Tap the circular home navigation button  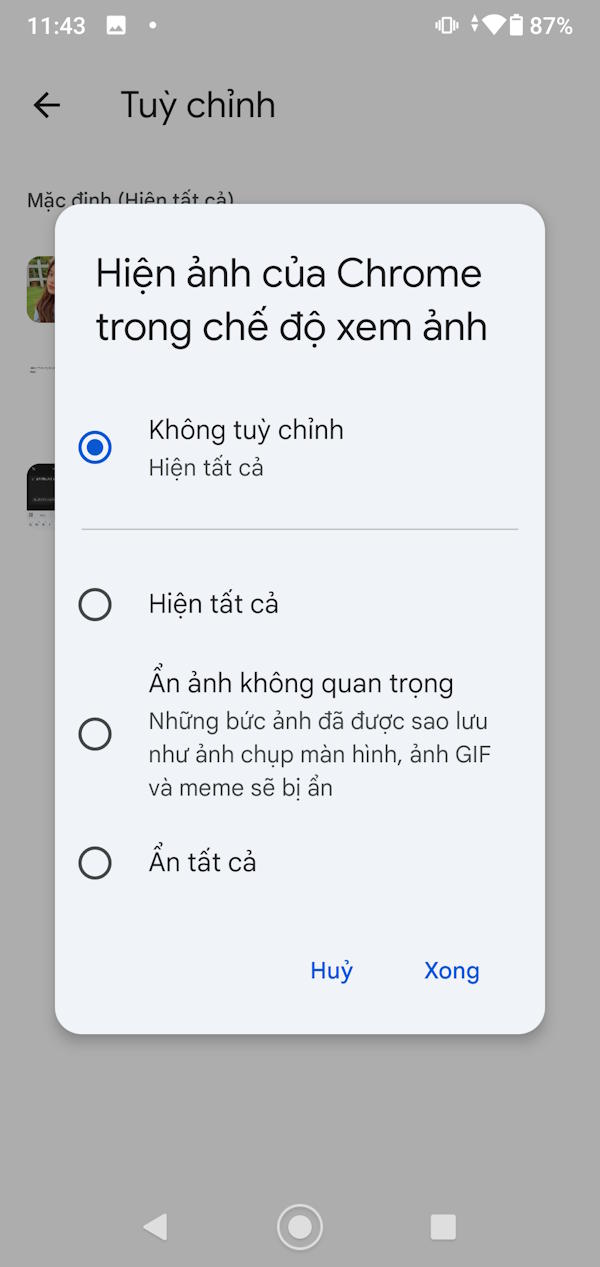(299, 1225)
